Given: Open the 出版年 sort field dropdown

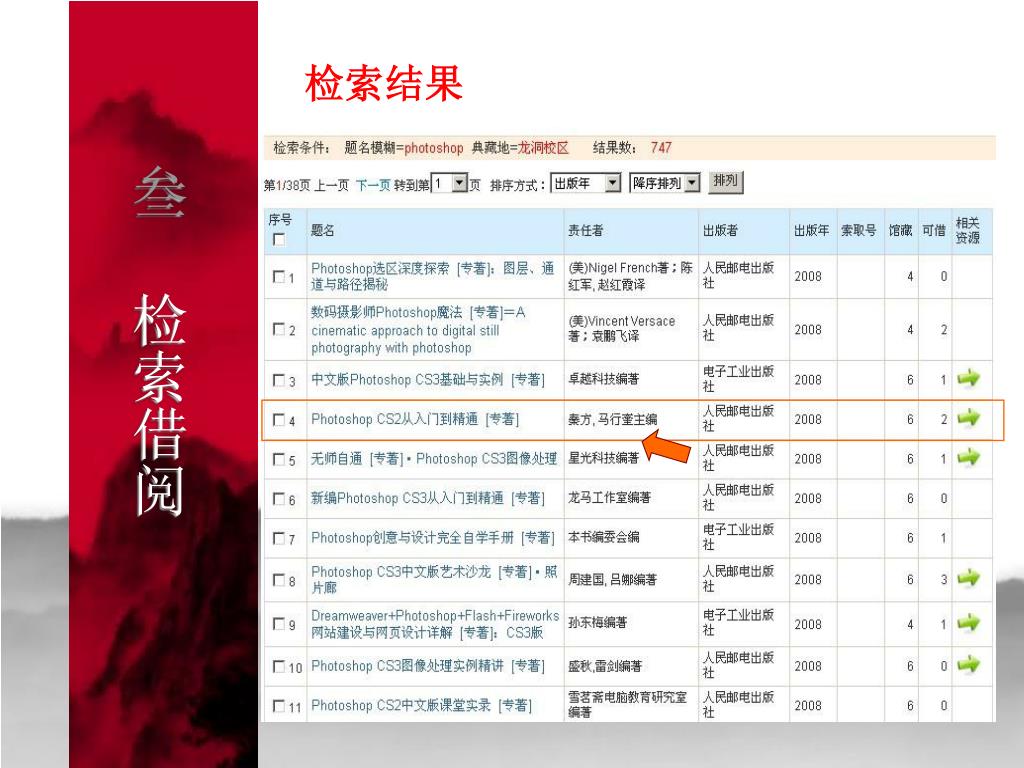Looking at the screenshot, I should (585, 184).
